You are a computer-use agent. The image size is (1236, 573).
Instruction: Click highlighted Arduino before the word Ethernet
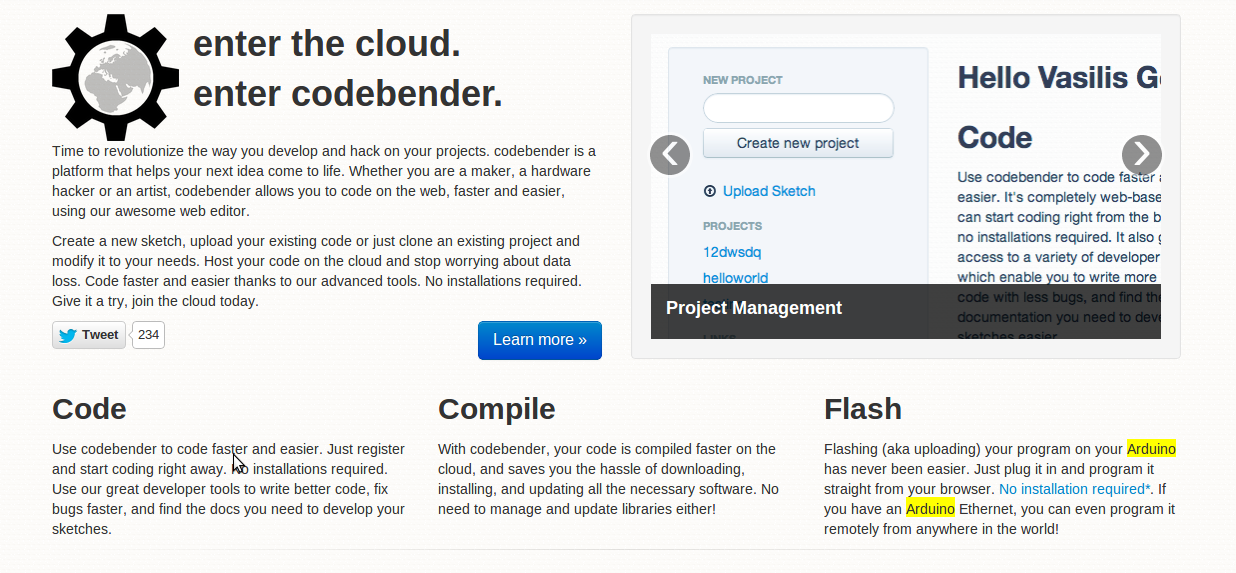[x=930, y=509]
